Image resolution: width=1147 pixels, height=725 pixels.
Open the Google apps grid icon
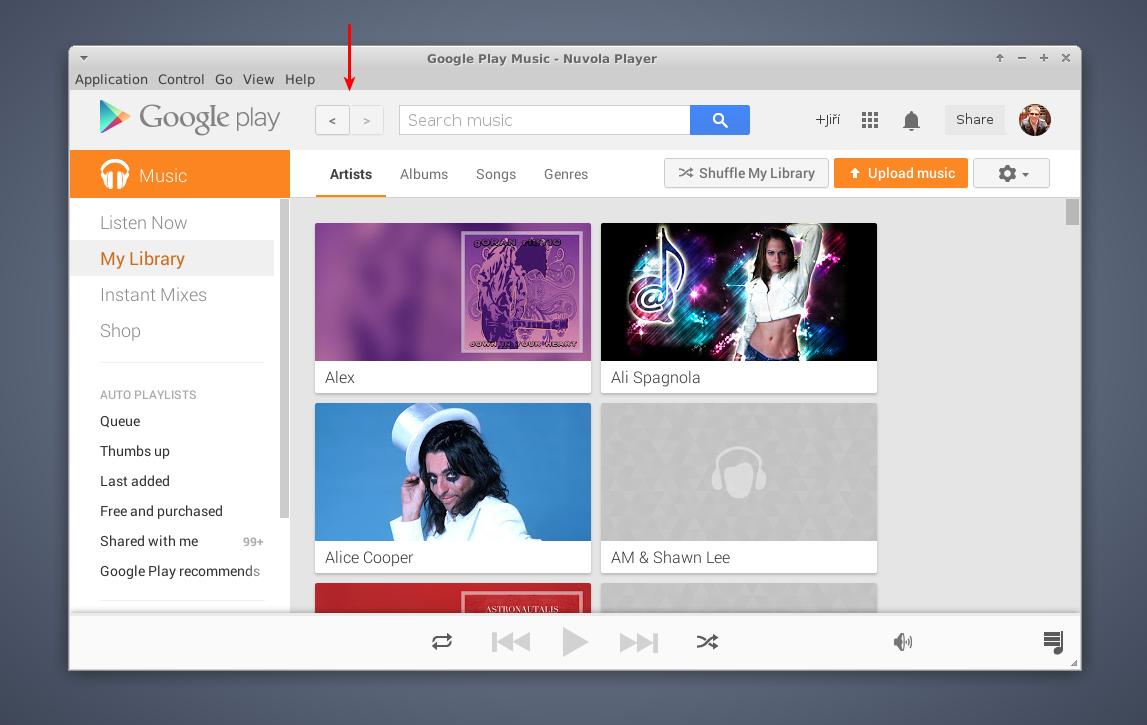[x=870, y=120]
